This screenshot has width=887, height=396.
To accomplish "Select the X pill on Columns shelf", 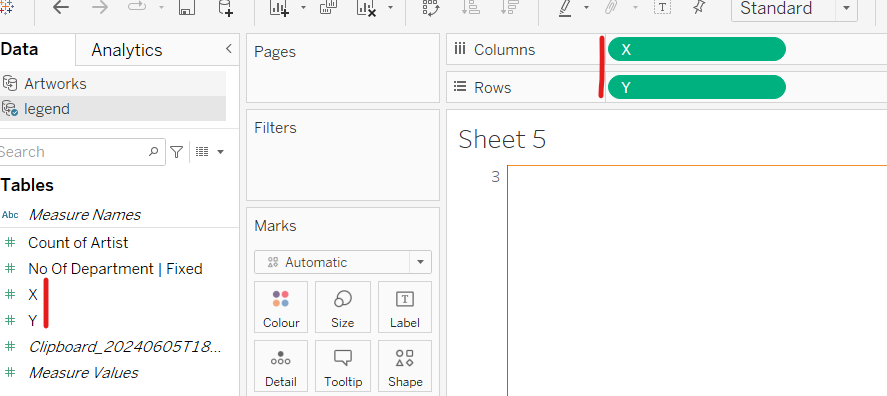I will coord(696,49).
